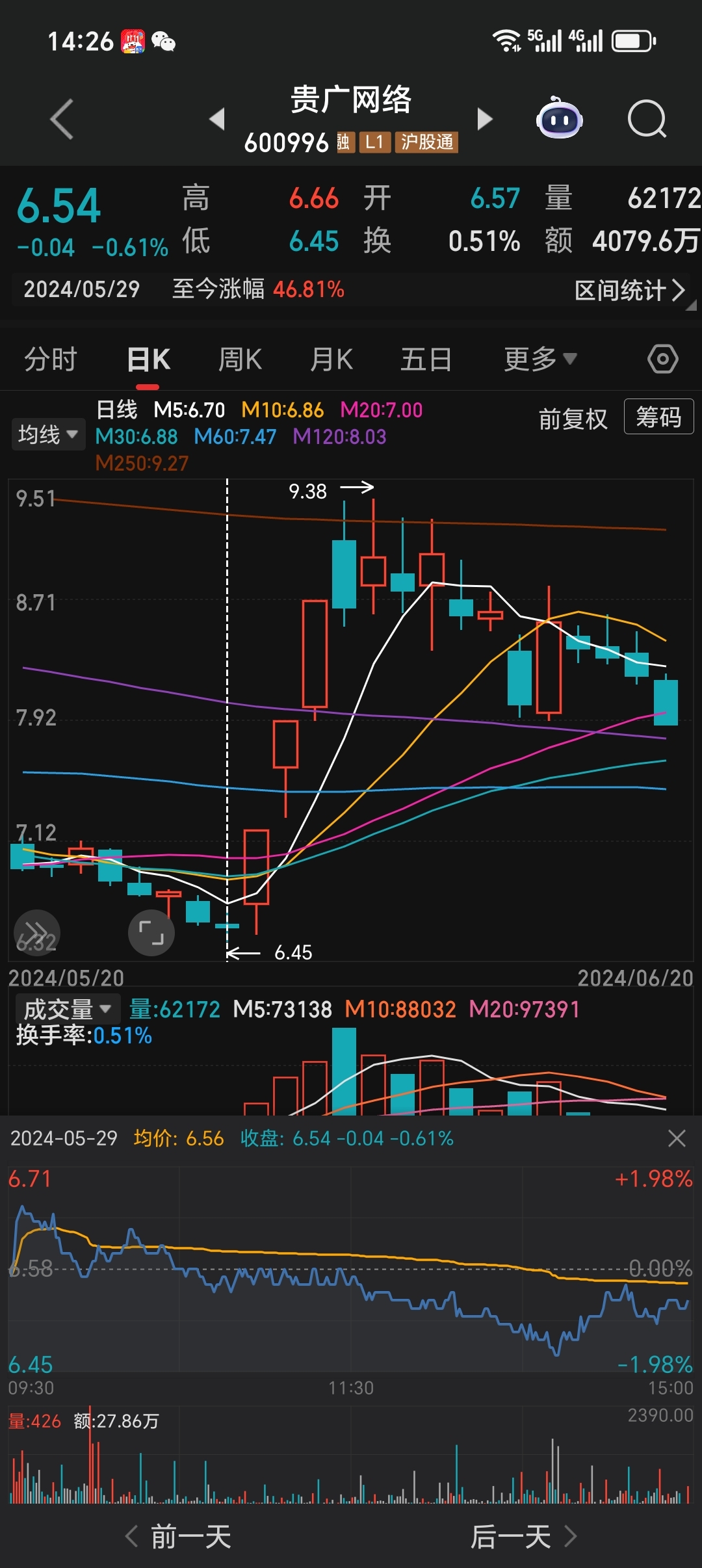Switch to previous stock with left triangle
The width and height of the screenshot is (702, 1568).
tap(217, 119)
